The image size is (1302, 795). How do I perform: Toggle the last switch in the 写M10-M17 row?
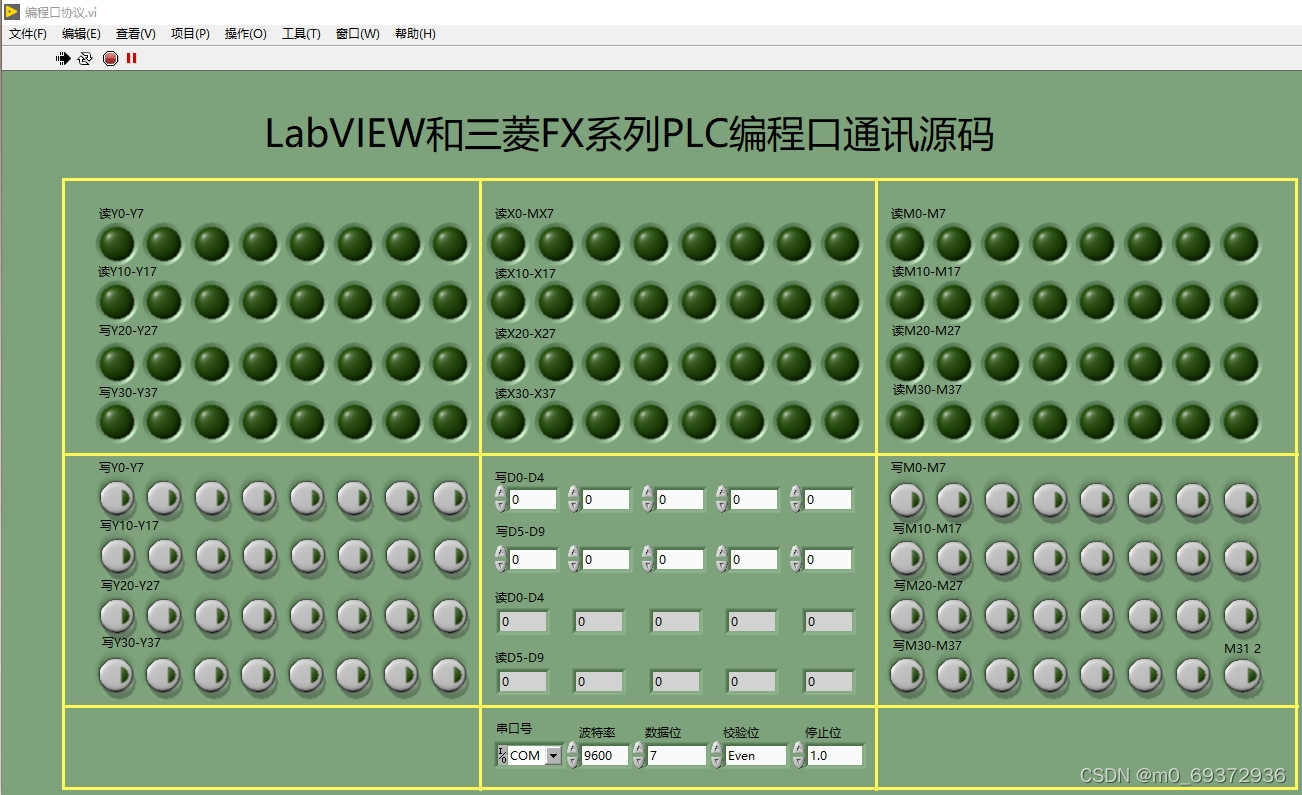pyautogui.click(x=1241, y=557)
